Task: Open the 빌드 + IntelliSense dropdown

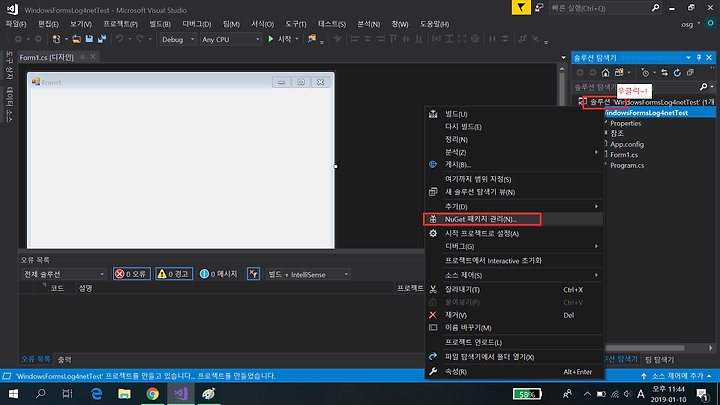Action: point(308,275)
